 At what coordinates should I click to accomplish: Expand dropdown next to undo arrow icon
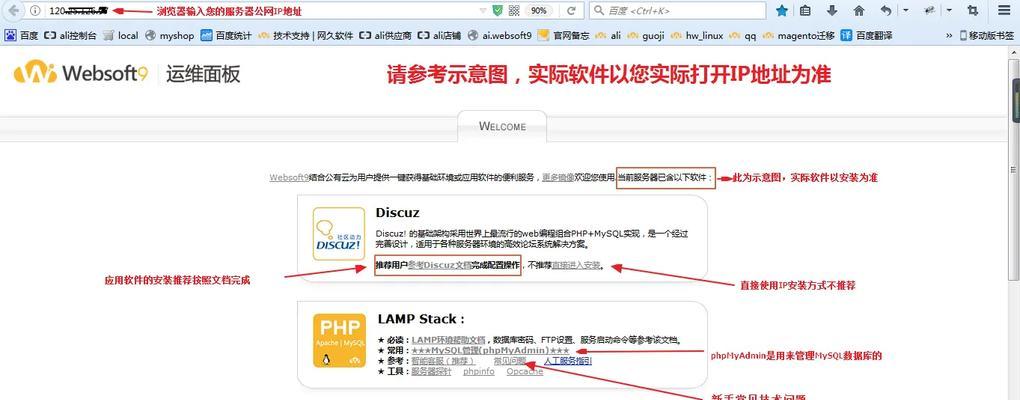point(905,10)
